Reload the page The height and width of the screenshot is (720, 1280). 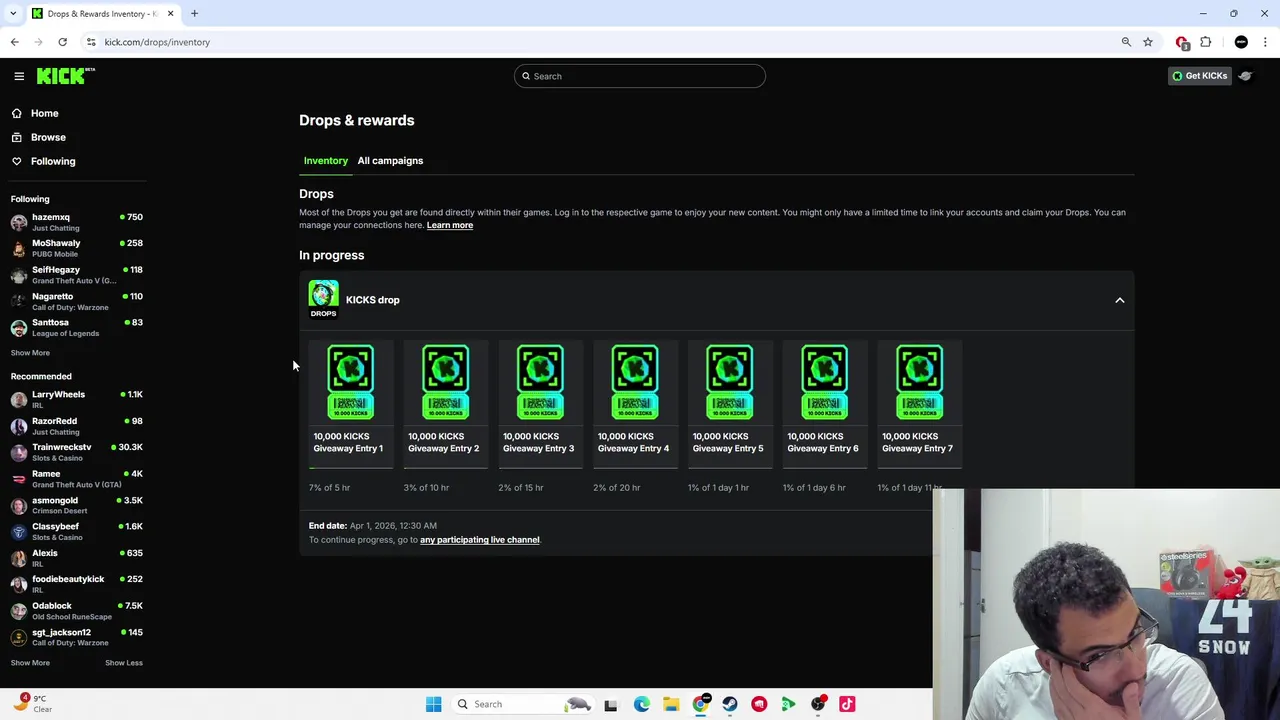click(62, 42)
